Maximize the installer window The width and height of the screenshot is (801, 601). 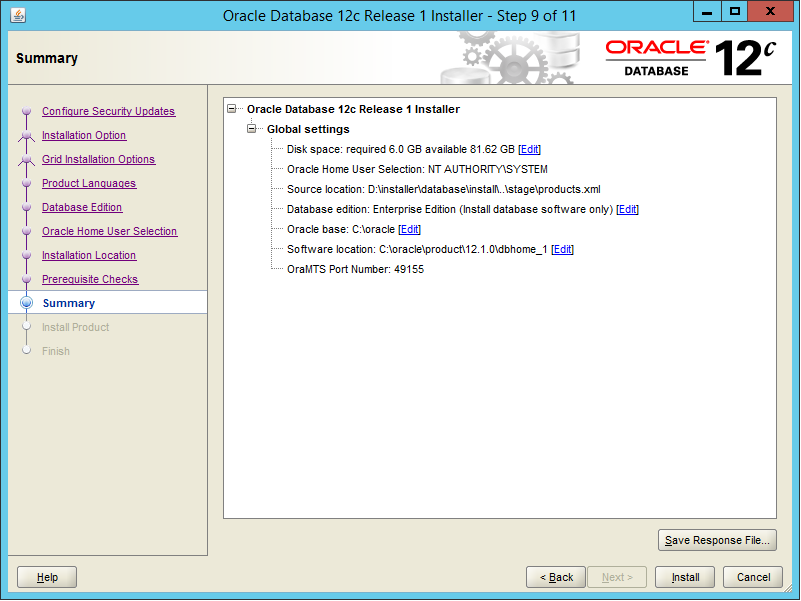tap(735, 11)
